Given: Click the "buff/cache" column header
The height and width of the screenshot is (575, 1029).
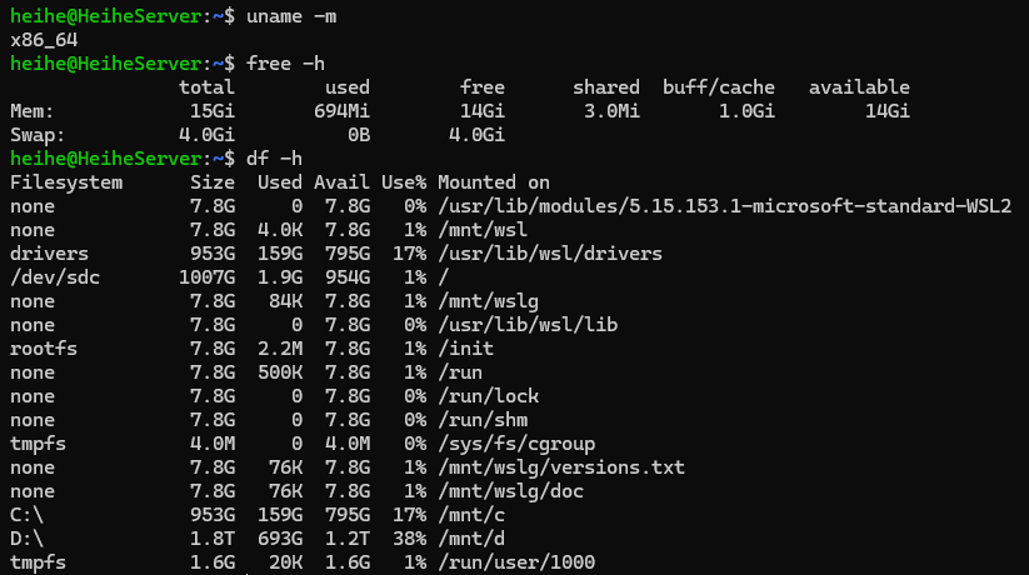Looking at the screenshot, I should tap(718, 88).
